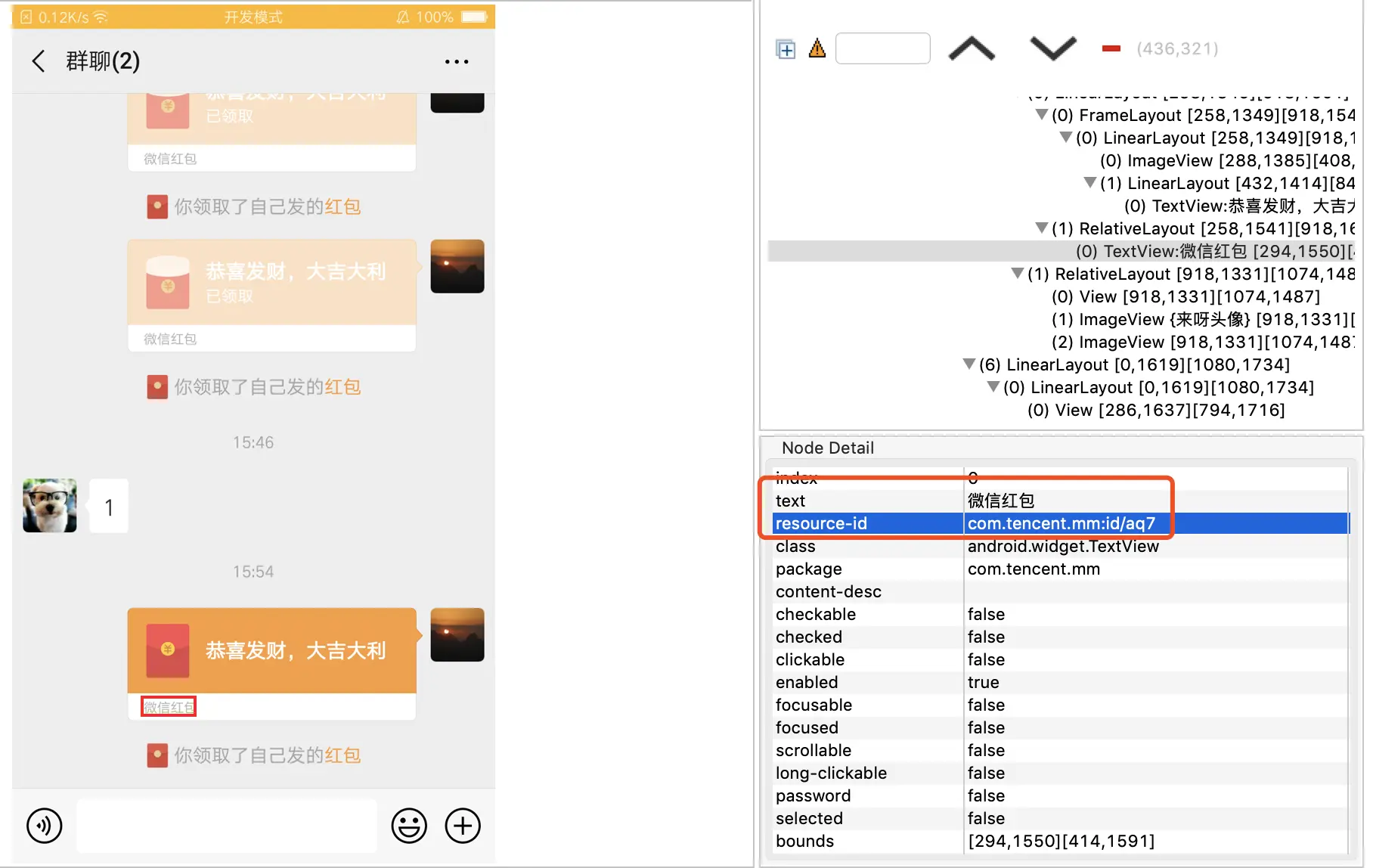Click the com.tencent.mm:id/aq7 value
Viewport: 1373px width, 868px height.
pyautogui.click(x=1062, y=523)
